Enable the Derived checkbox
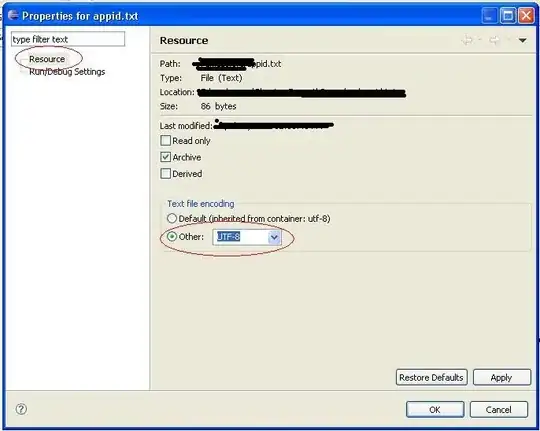 [x=166, y=174]
